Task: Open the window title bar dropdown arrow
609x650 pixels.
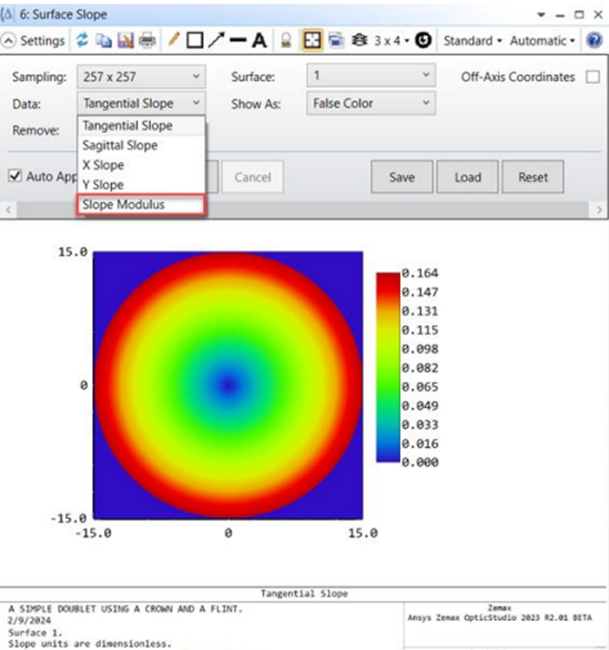Action: point(541,15)
